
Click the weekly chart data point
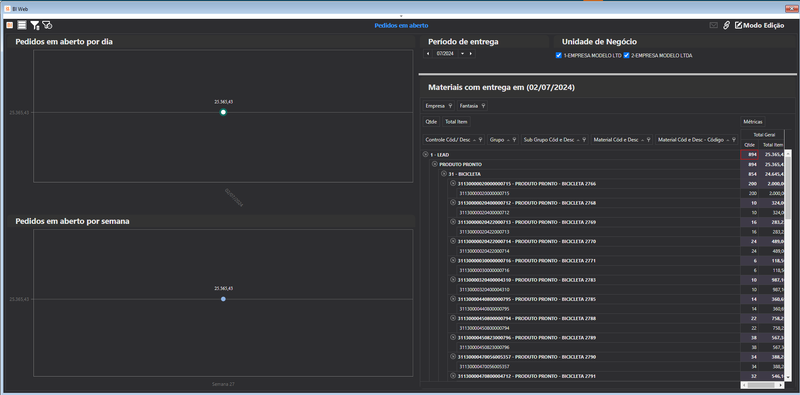[223, 299]
